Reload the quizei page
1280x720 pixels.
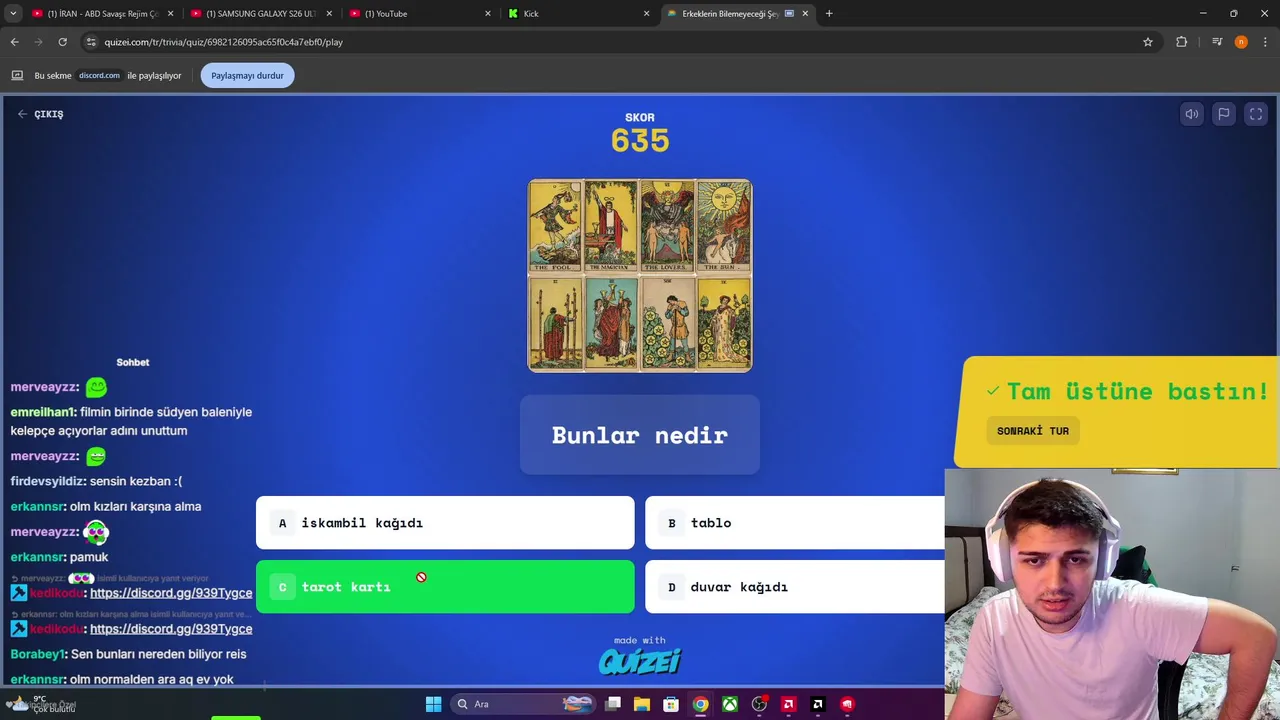point(62,42)
